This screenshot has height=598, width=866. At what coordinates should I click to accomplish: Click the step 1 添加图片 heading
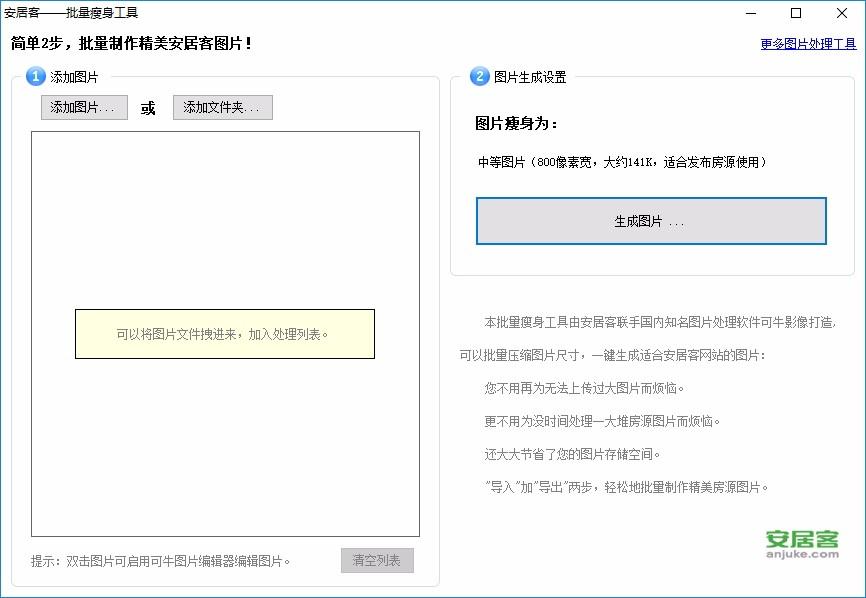coord(74,77)
